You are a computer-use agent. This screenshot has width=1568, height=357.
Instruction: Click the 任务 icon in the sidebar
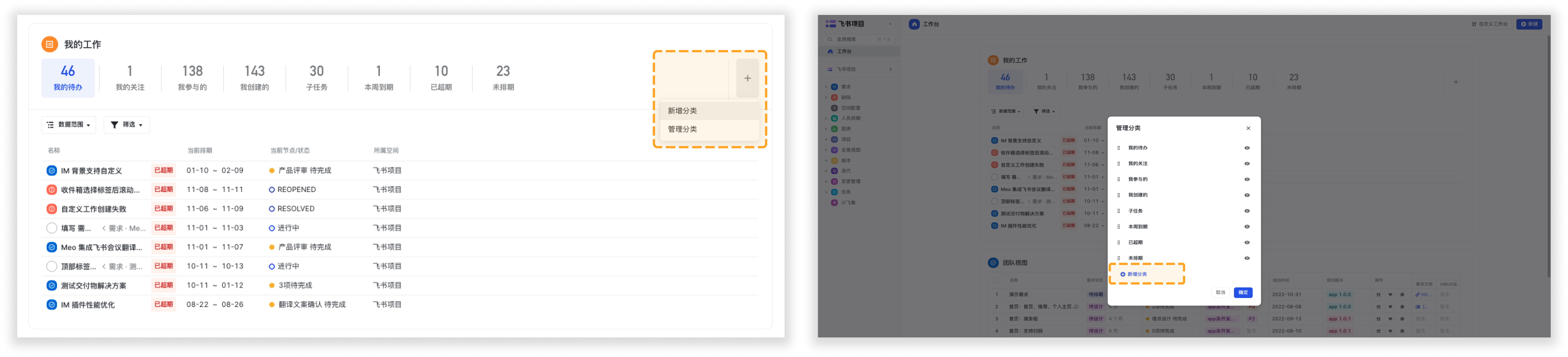coord(835,192)
